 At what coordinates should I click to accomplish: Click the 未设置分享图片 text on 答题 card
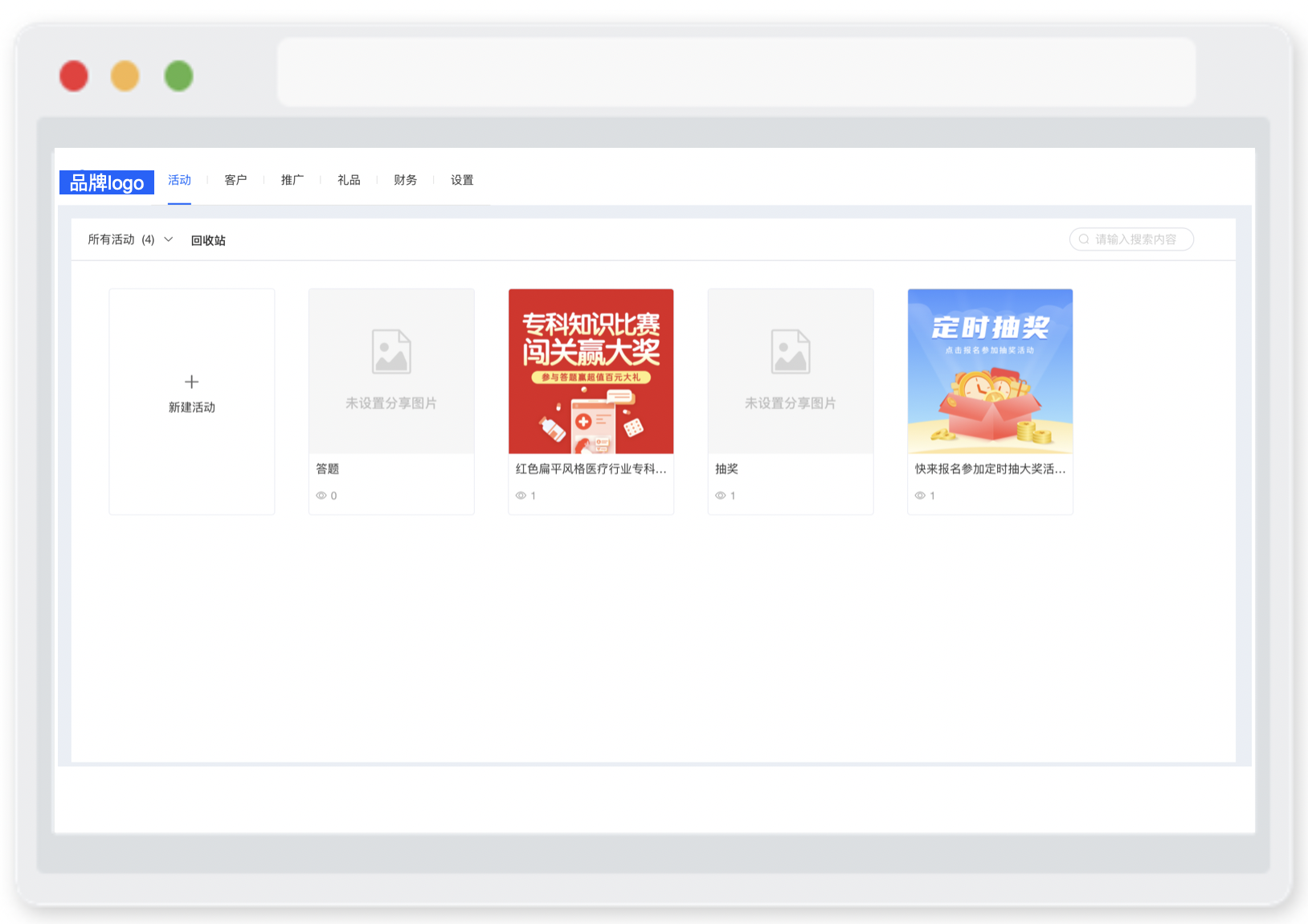[x=391, y=403]
